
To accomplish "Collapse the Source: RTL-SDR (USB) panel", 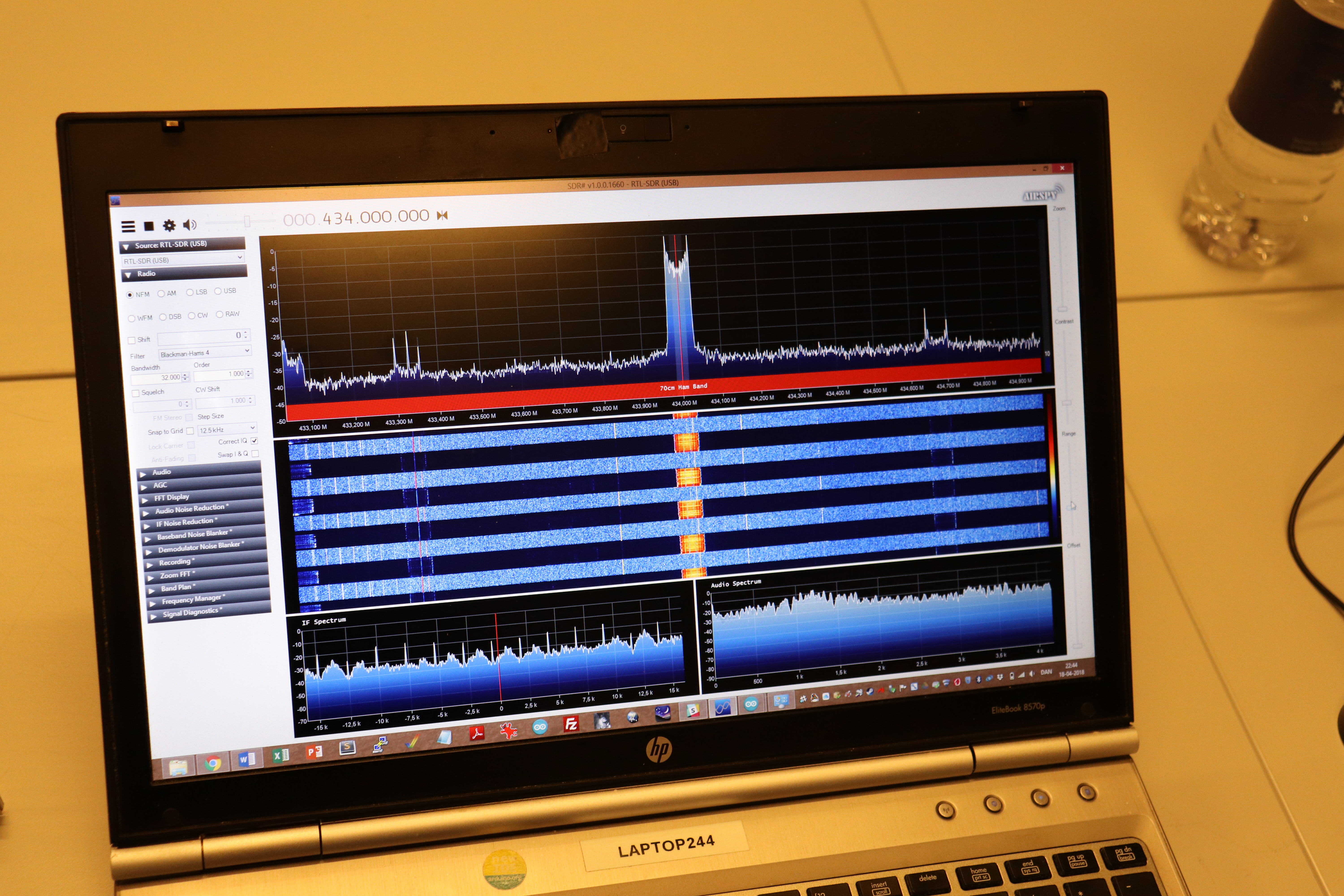I will click(182, 245).
